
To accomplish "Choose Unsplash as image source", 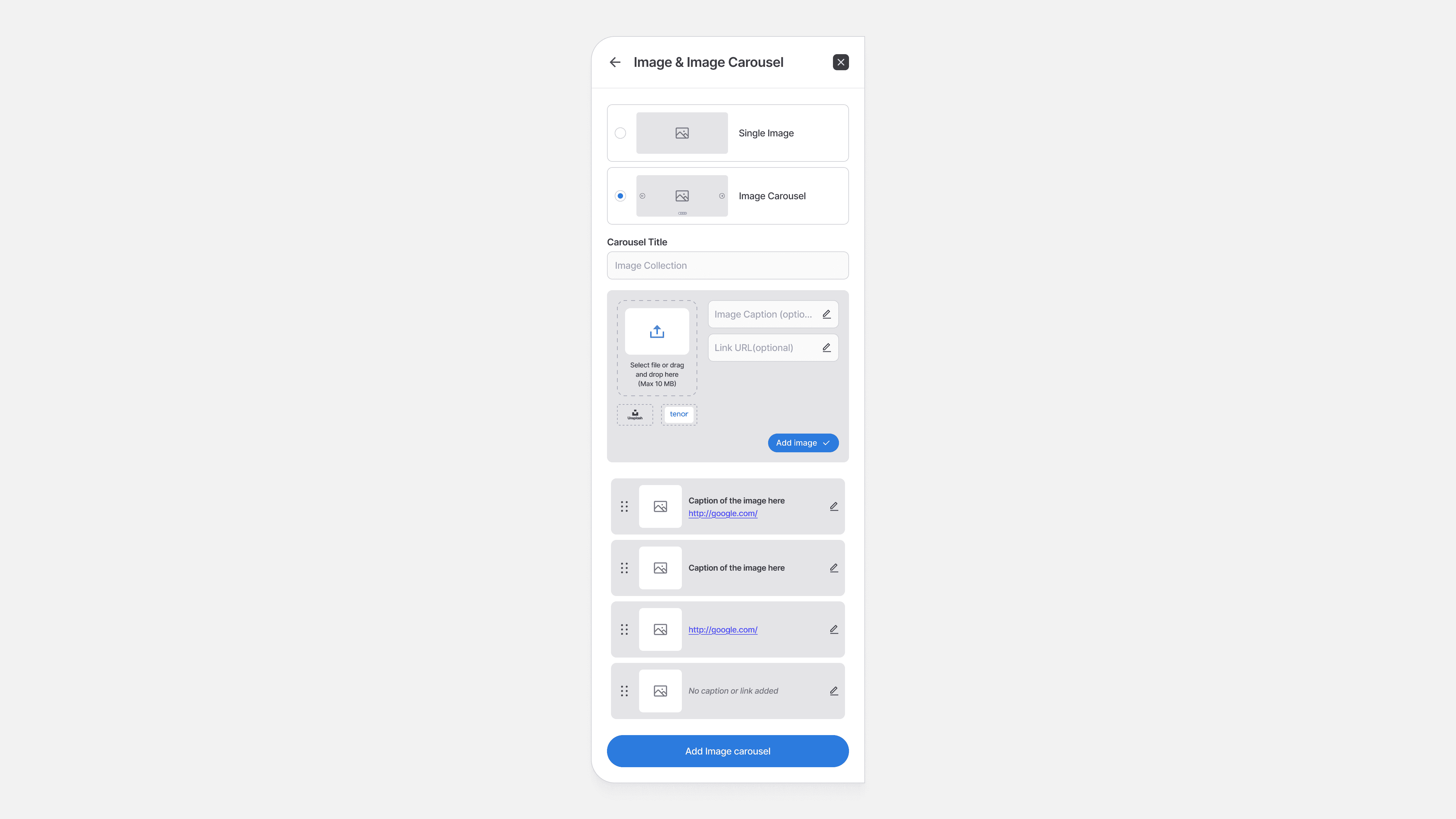I will [x=635, y=415].
